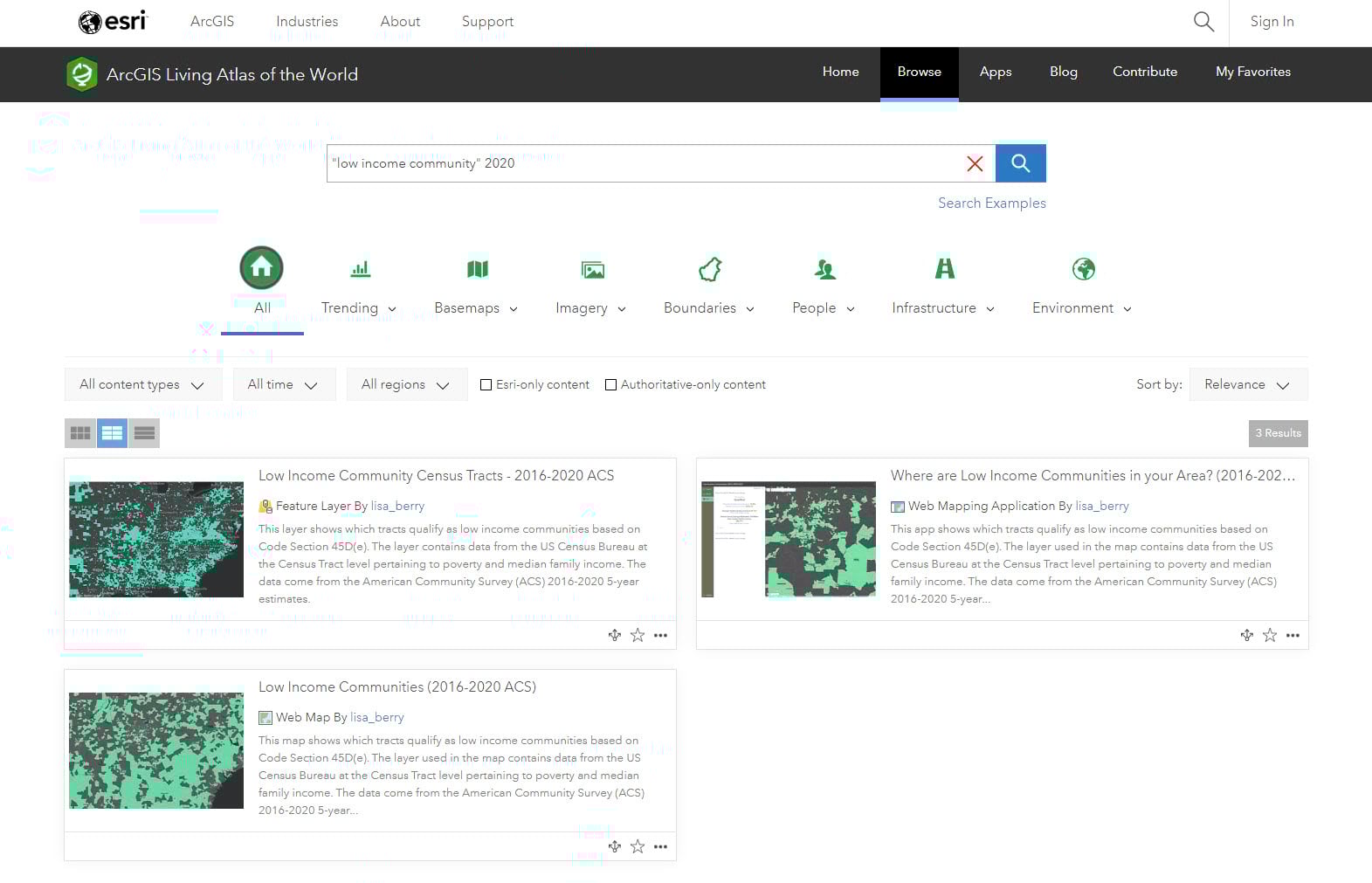1372x883 pixels.
Task: Favorite the Low Income Communities web map
Action: pyautogui.click(x=638, y=846)
